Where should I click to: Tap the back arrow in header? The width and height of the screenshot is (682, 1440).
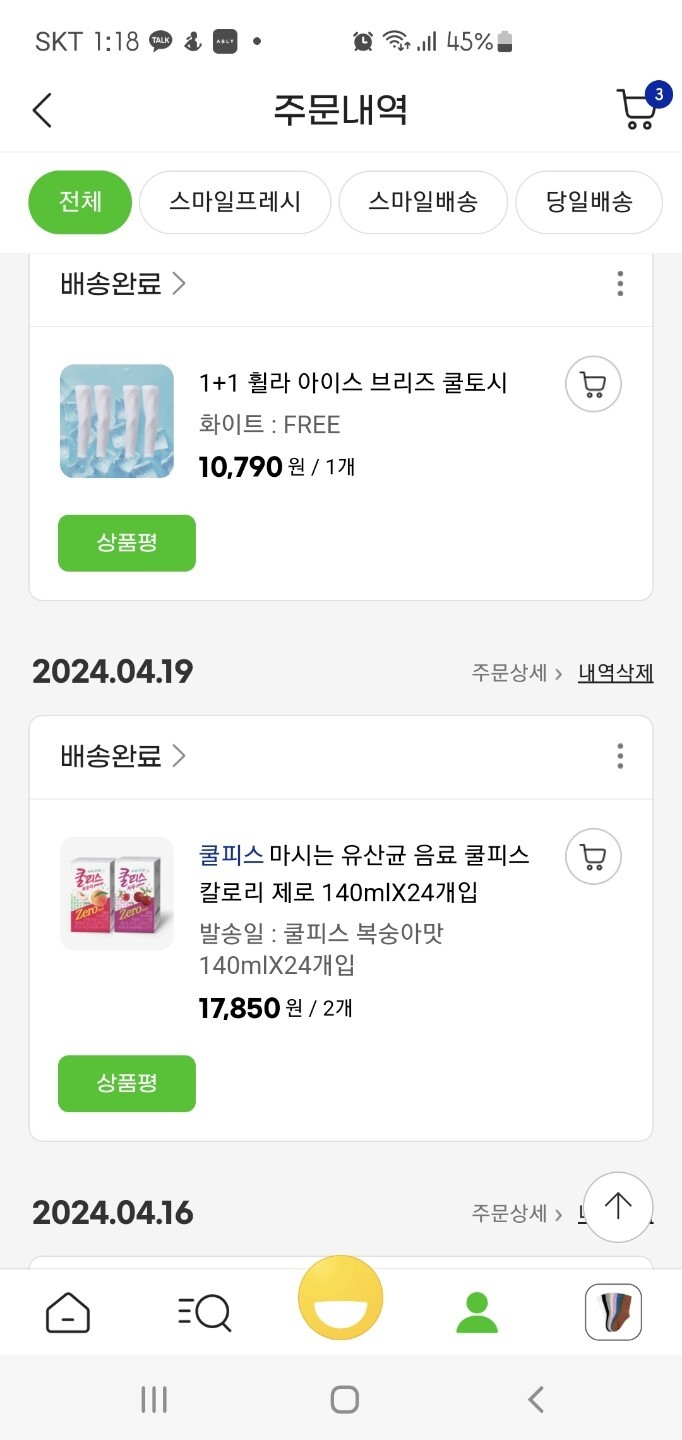pos(42,110)
